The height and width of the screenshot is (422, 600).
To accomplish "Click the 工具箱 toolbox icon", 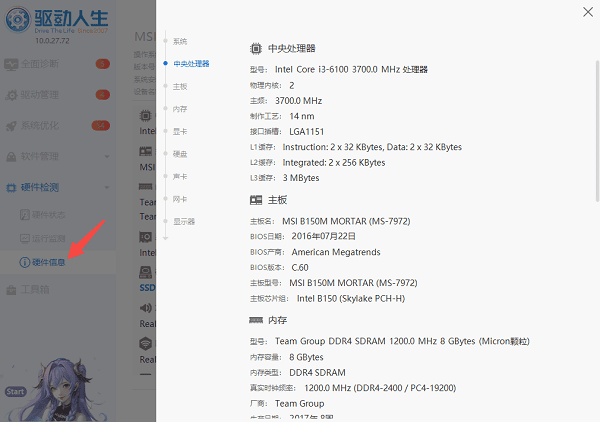I will pyautogui.click(x=11, y=290).
